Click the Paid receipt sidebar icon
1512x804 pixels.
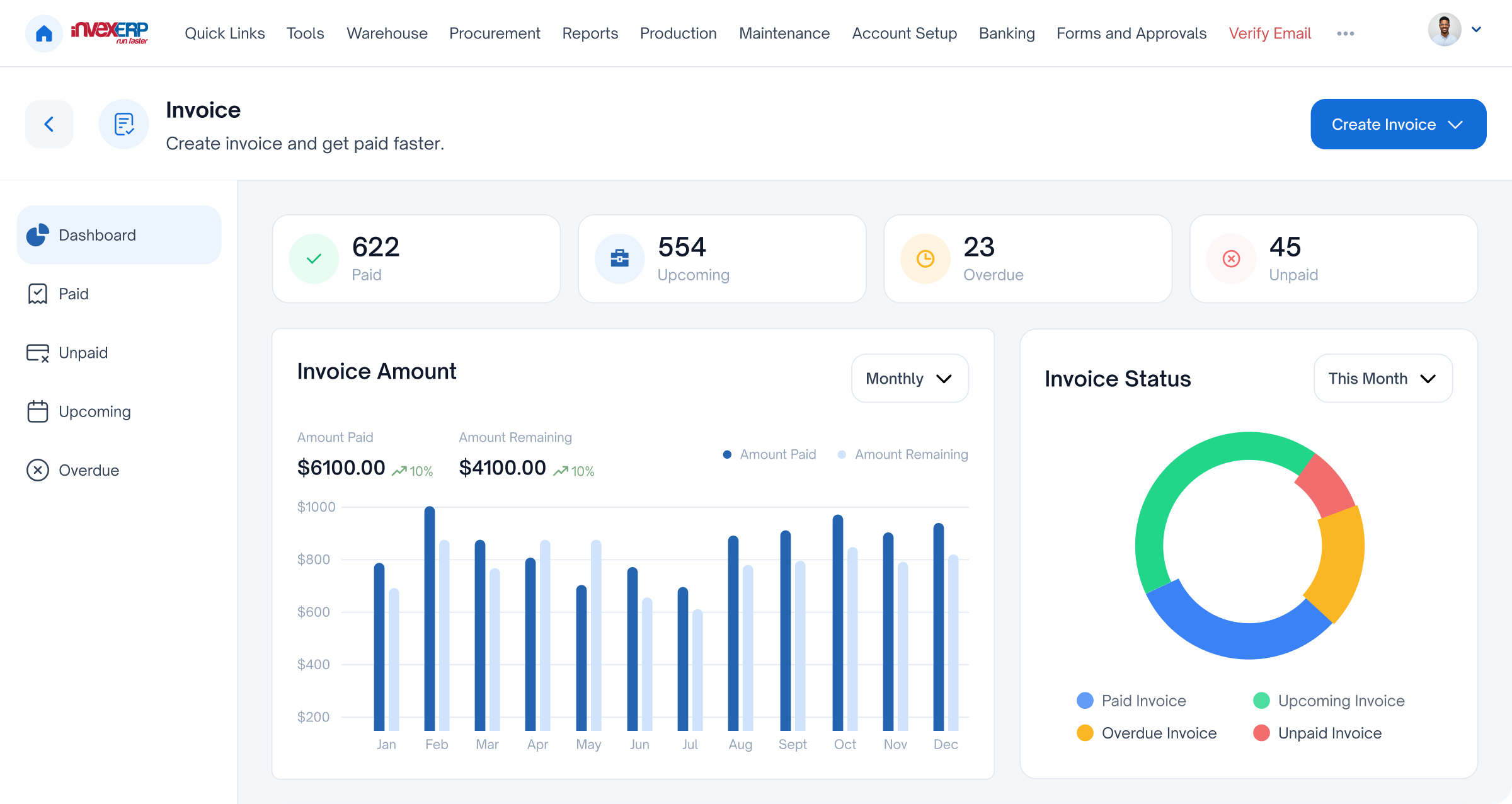click(38, 294)
